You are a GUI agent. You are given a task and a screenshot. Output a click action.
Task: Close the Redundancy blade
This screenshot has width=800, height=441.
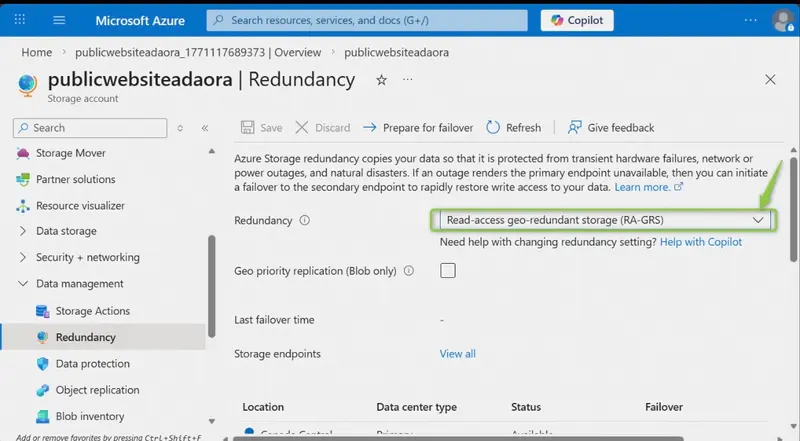(770, 80)
